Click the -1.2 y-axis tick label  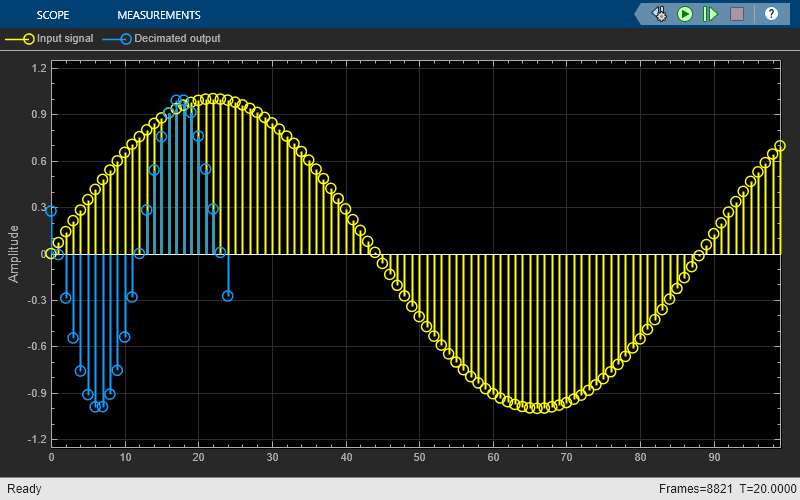37,439
